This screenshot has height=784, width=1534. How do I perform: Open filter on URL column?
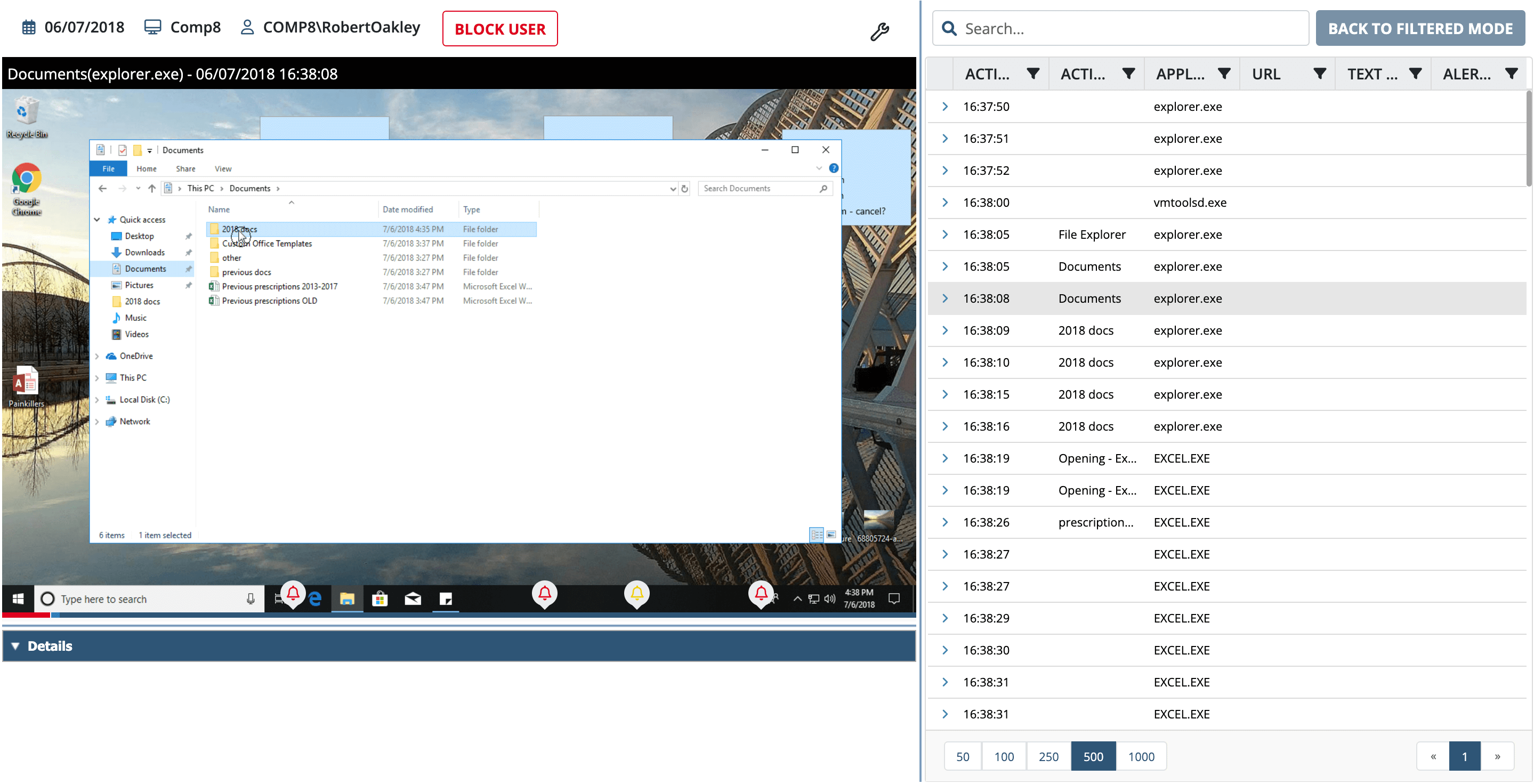tap(1320, 74)
